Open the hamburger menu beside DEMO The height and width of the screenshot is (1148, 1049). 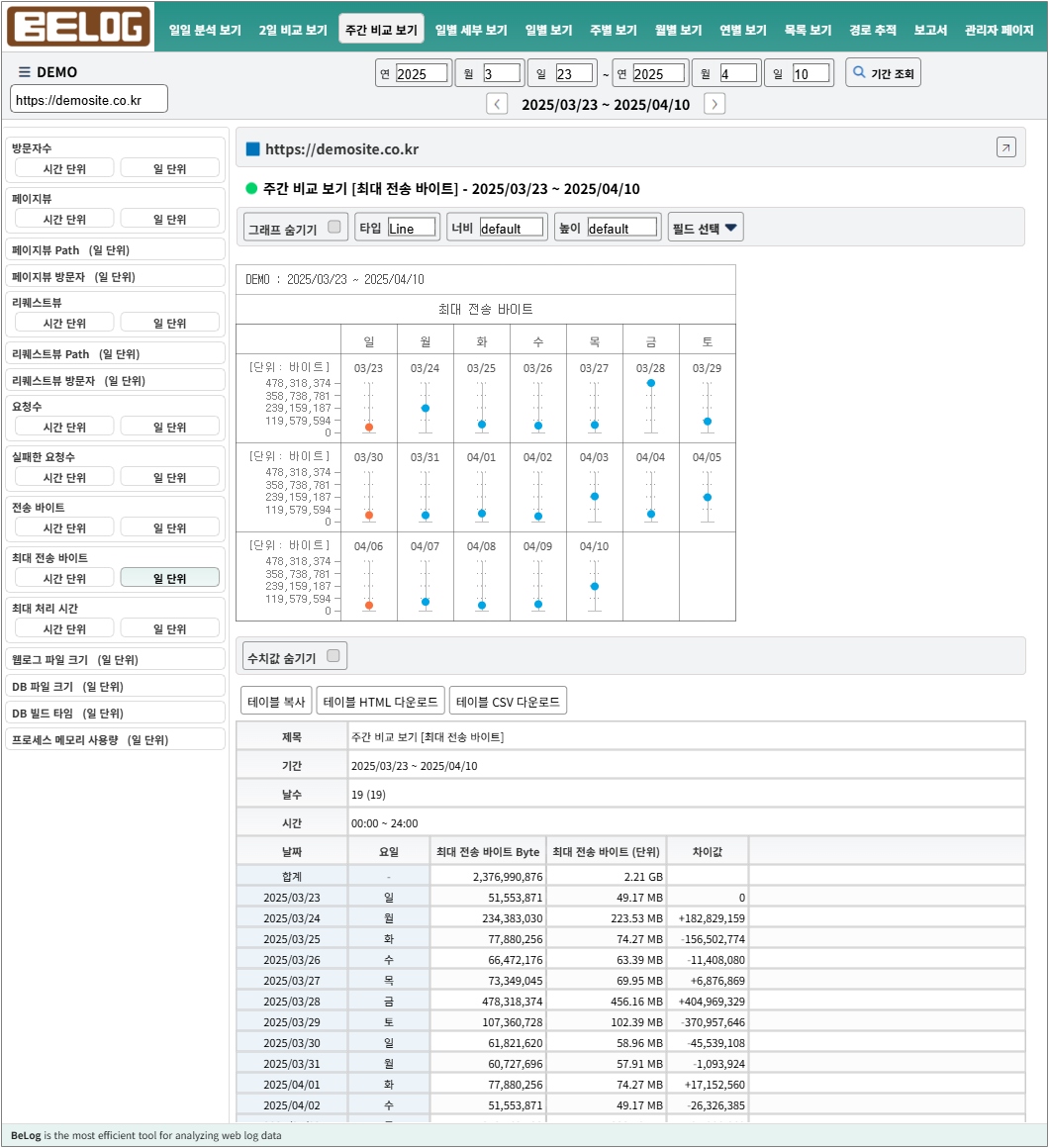pos(24,71)
